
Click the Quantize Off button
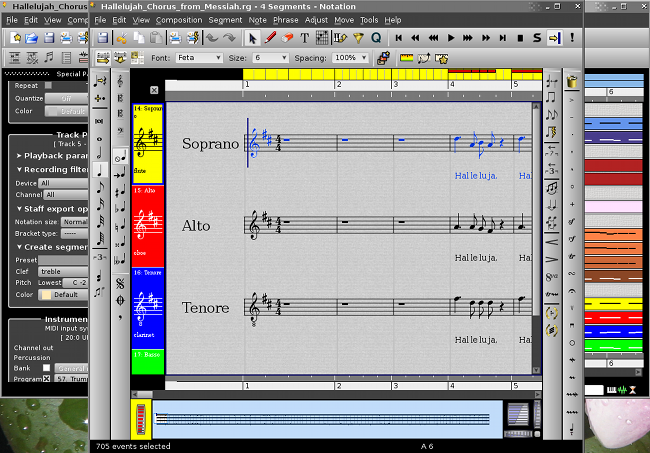pos(66,99)
